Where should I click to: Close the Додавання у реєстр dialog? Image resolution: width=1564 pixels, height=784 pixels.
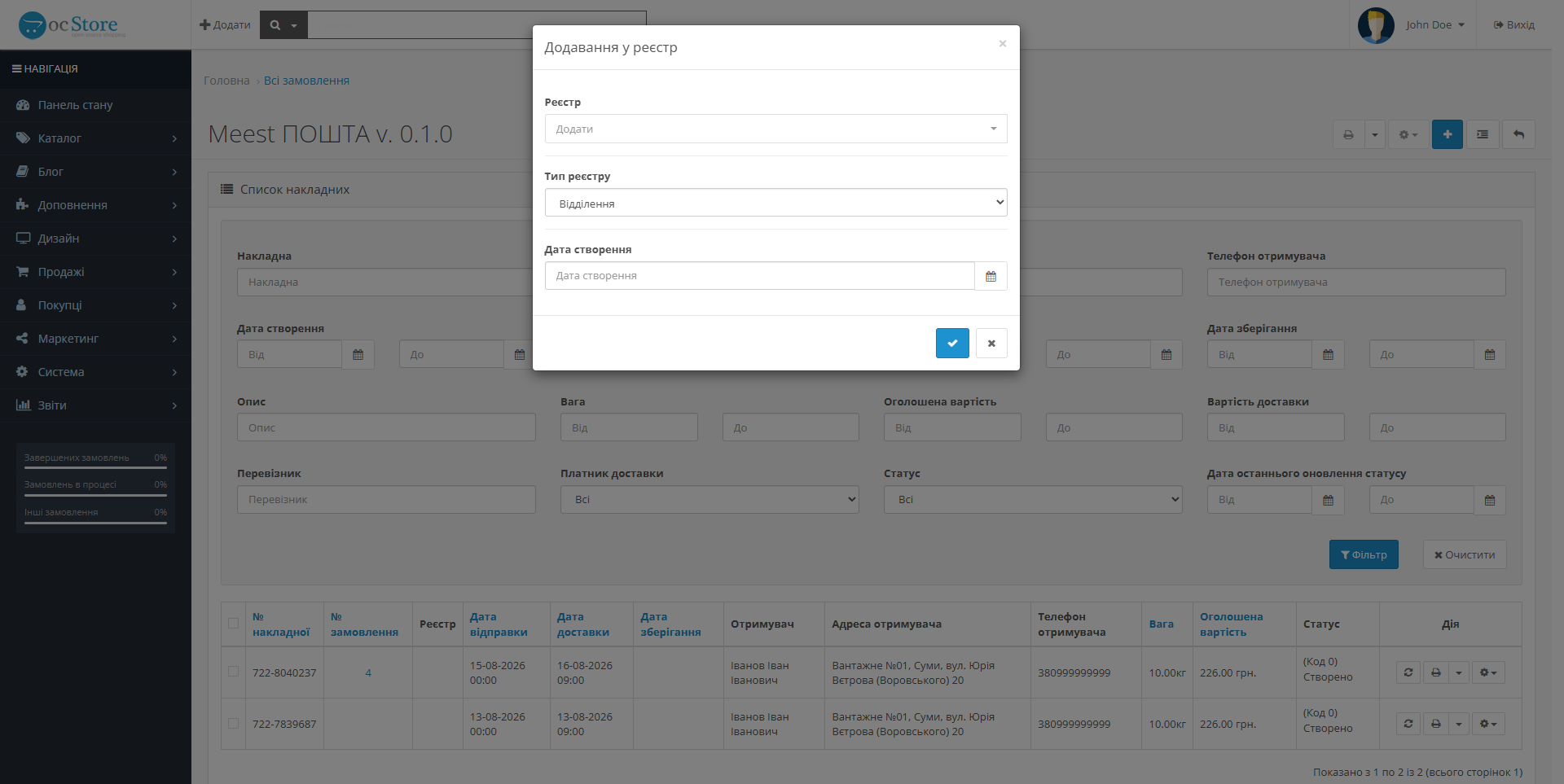click(x=1003, y=44)
